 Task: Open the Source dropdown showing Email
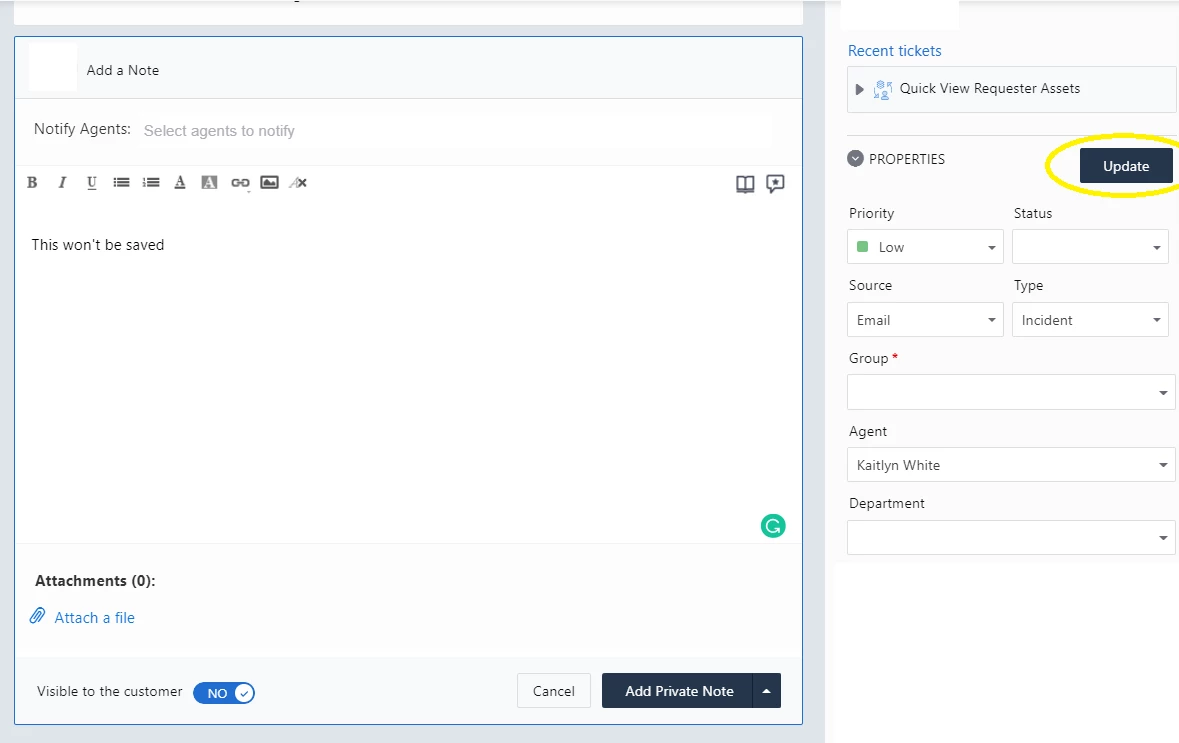pyautogui.click(x=925, y=320)
